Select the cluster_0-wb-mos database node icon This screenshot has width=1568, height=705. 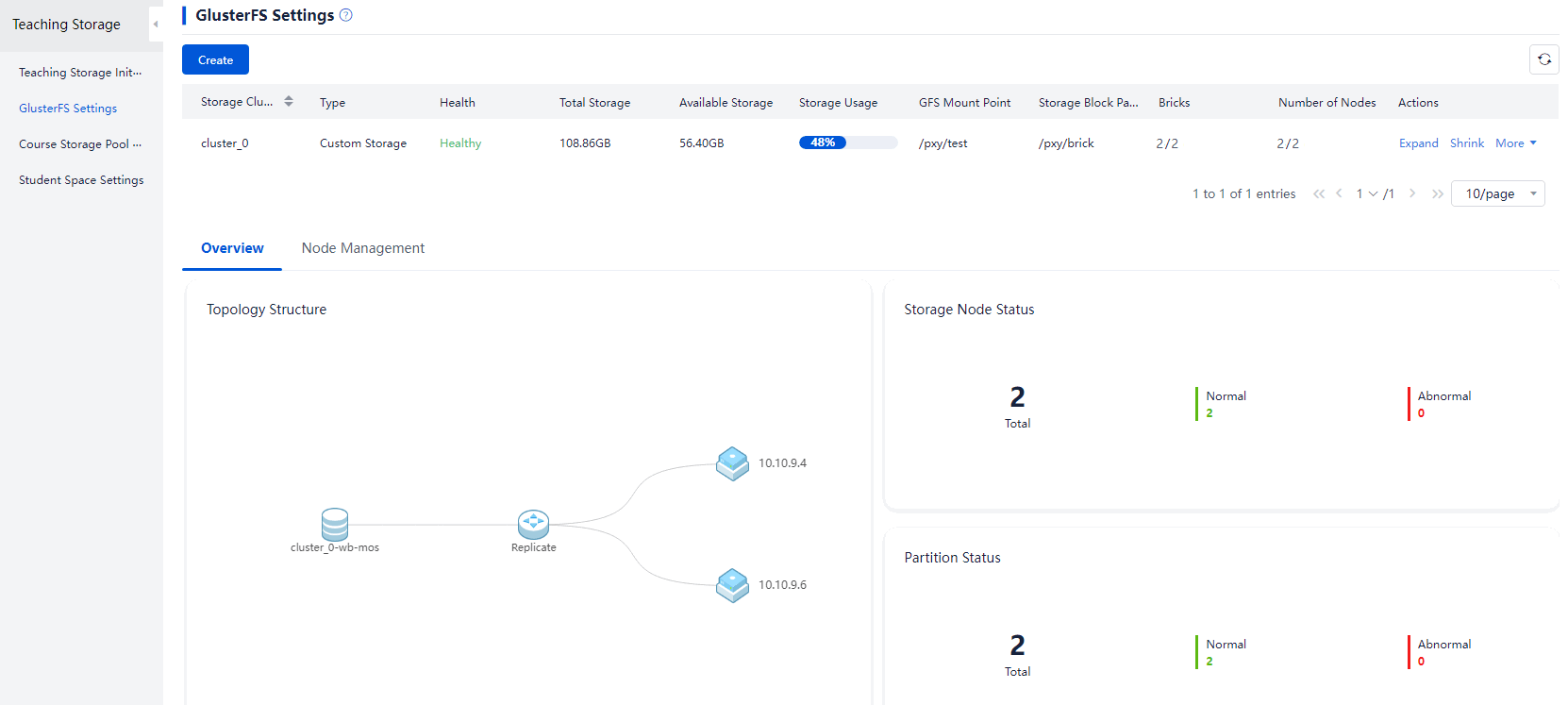(335, 523)
